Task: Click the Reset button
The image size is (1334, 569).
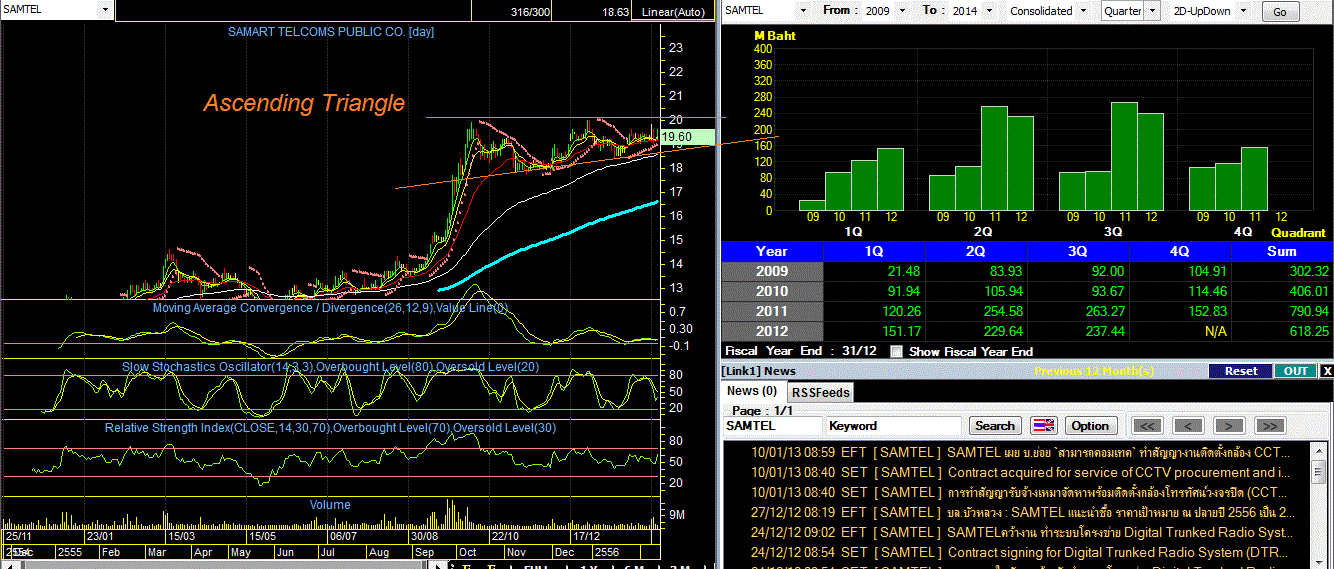Action: click(1240, 371)
